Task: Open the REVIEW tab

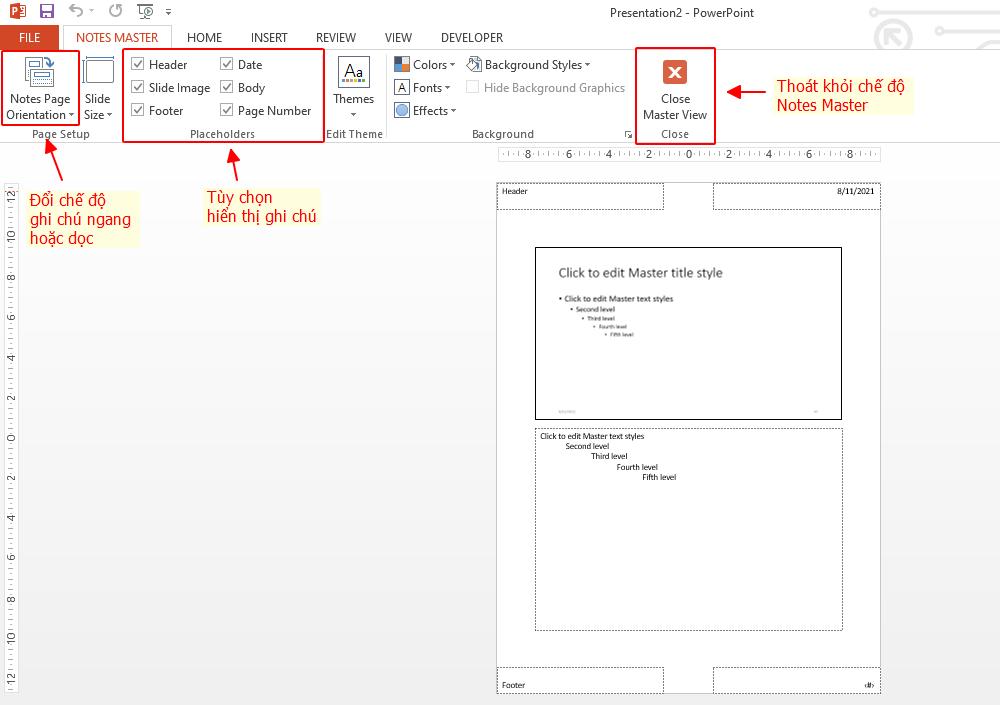Action: pyautogui.click(x=335, y=38)
